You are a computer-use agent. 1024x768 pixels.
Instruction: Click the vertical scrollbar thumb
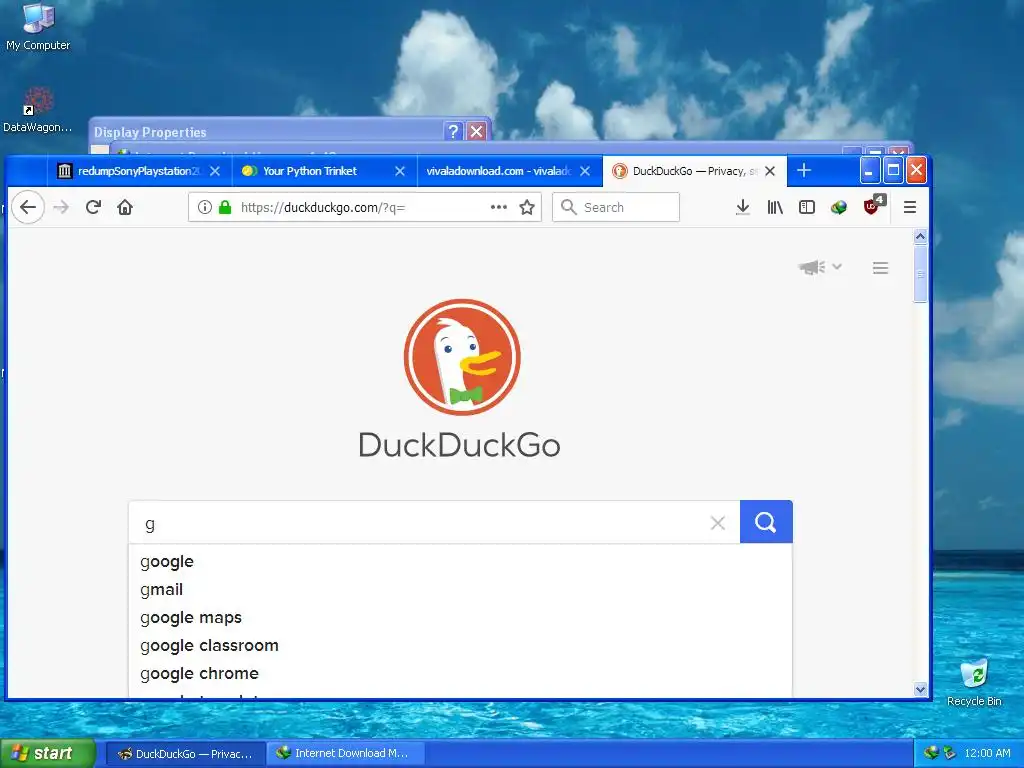pos(920,274)
